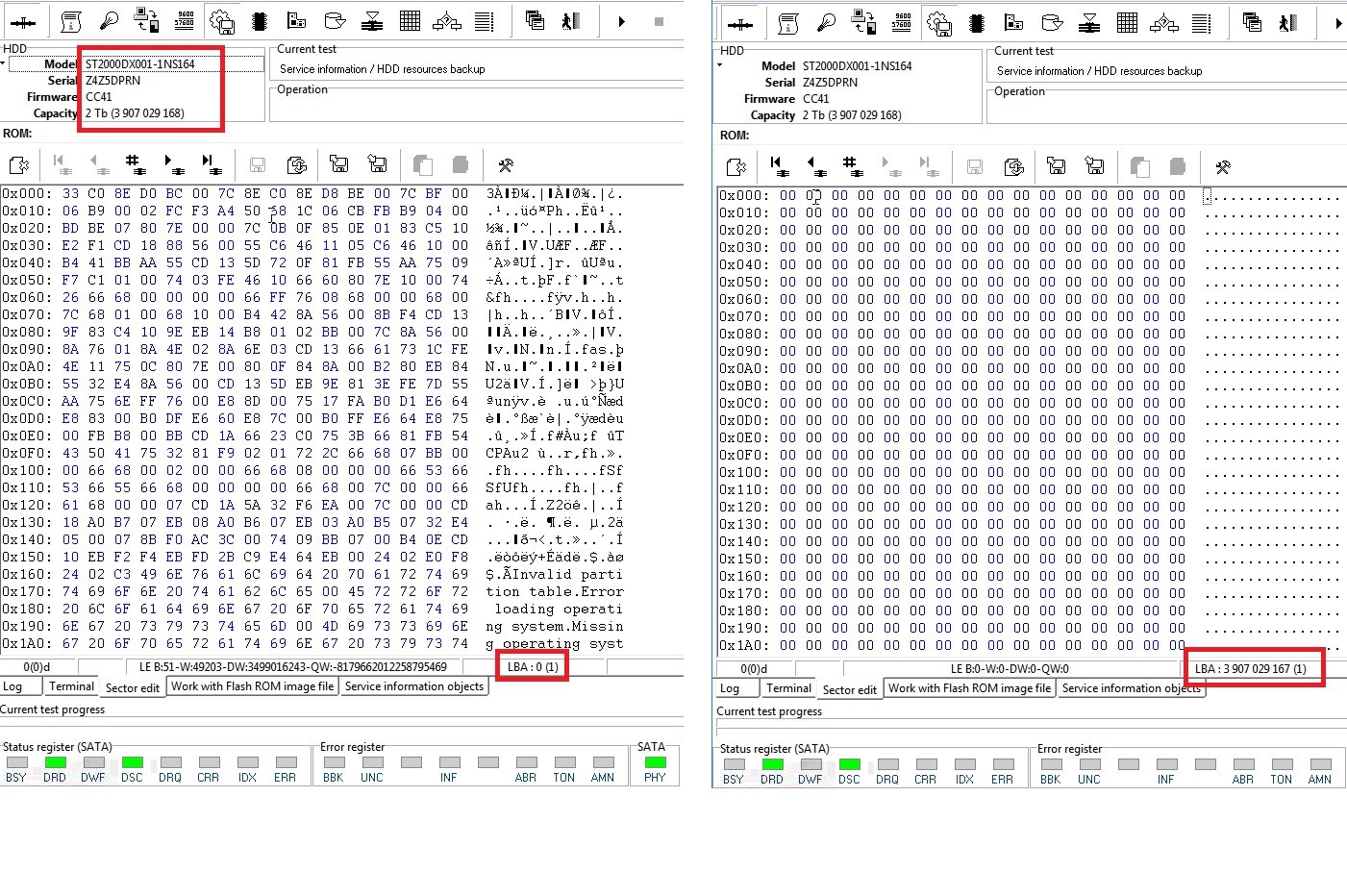The height and width of the screenshot is (896, 1347).
Task: Expand the HDD info arrow in left window
Action: (x=3, y=63)
